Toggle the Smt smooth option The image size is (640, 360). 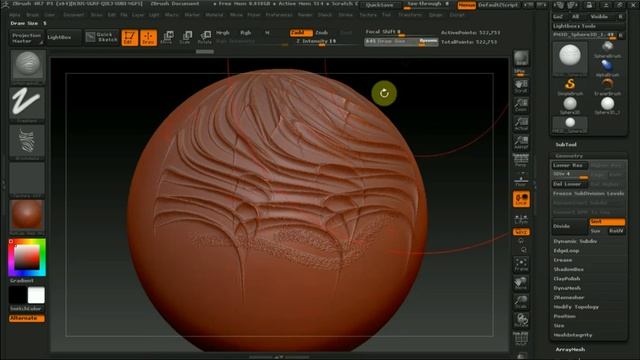(607, 222)
